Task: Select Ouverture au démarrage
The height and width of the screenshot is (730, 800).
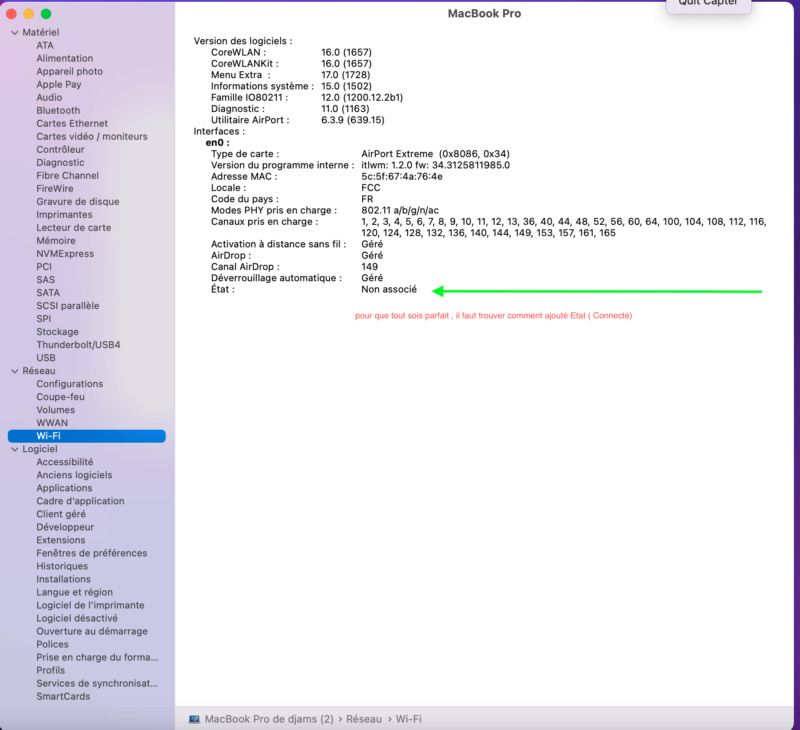Action: coord(92,631)
